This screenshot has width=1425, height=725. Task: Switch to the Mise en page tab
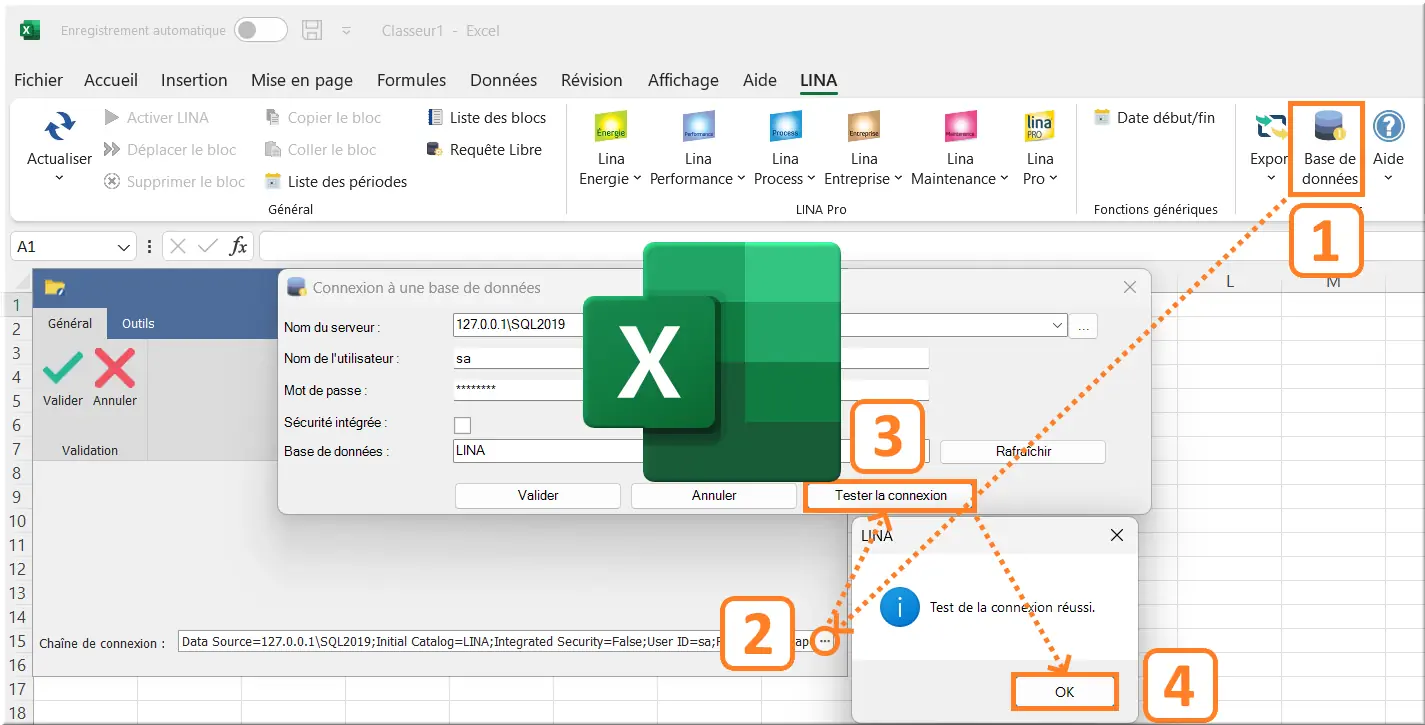pyautogui.click(x=302, y=80)
